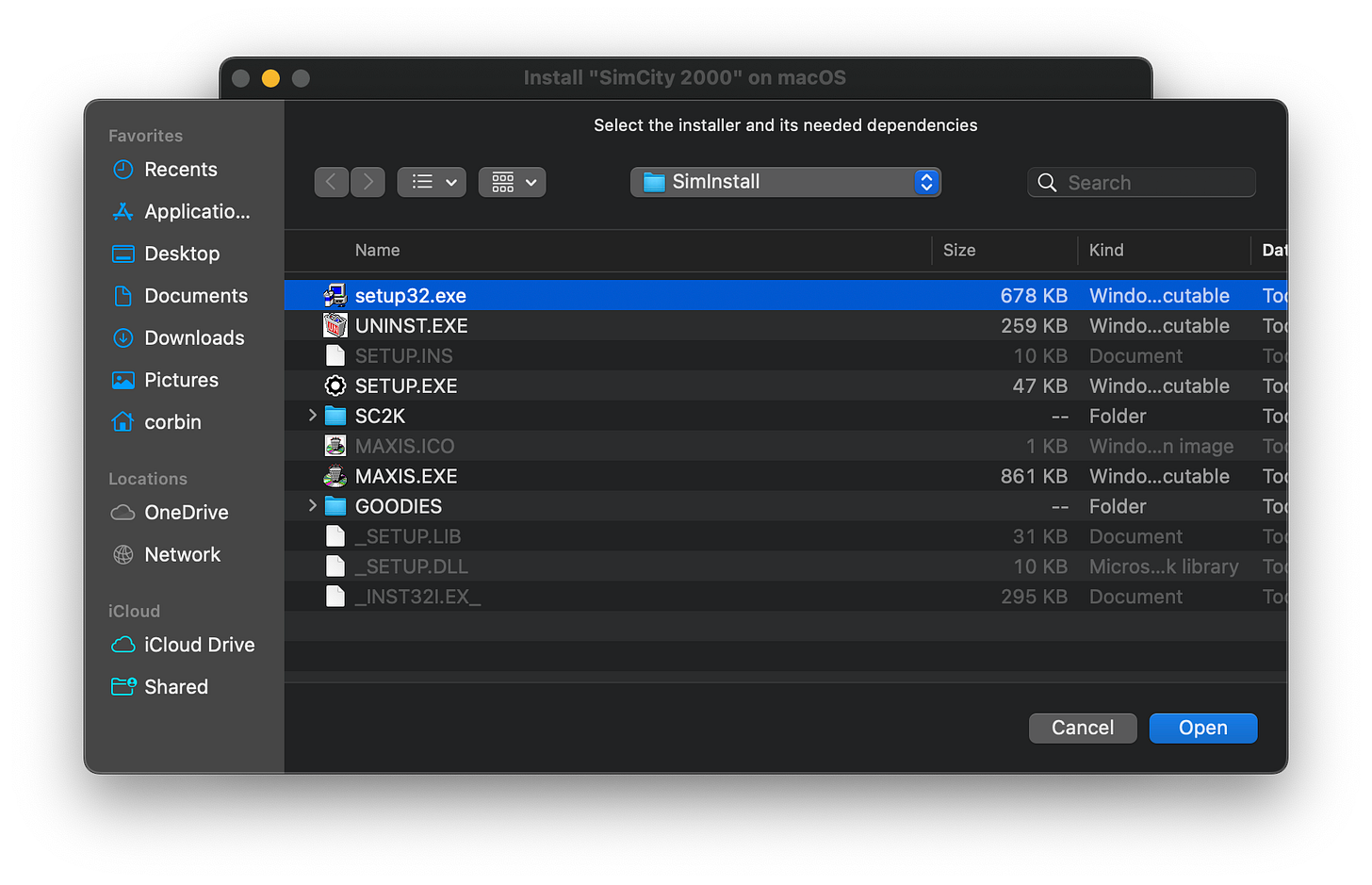Sort by the Size column header
Viewport: 1372px width, 885px height.
pos(959,251)
